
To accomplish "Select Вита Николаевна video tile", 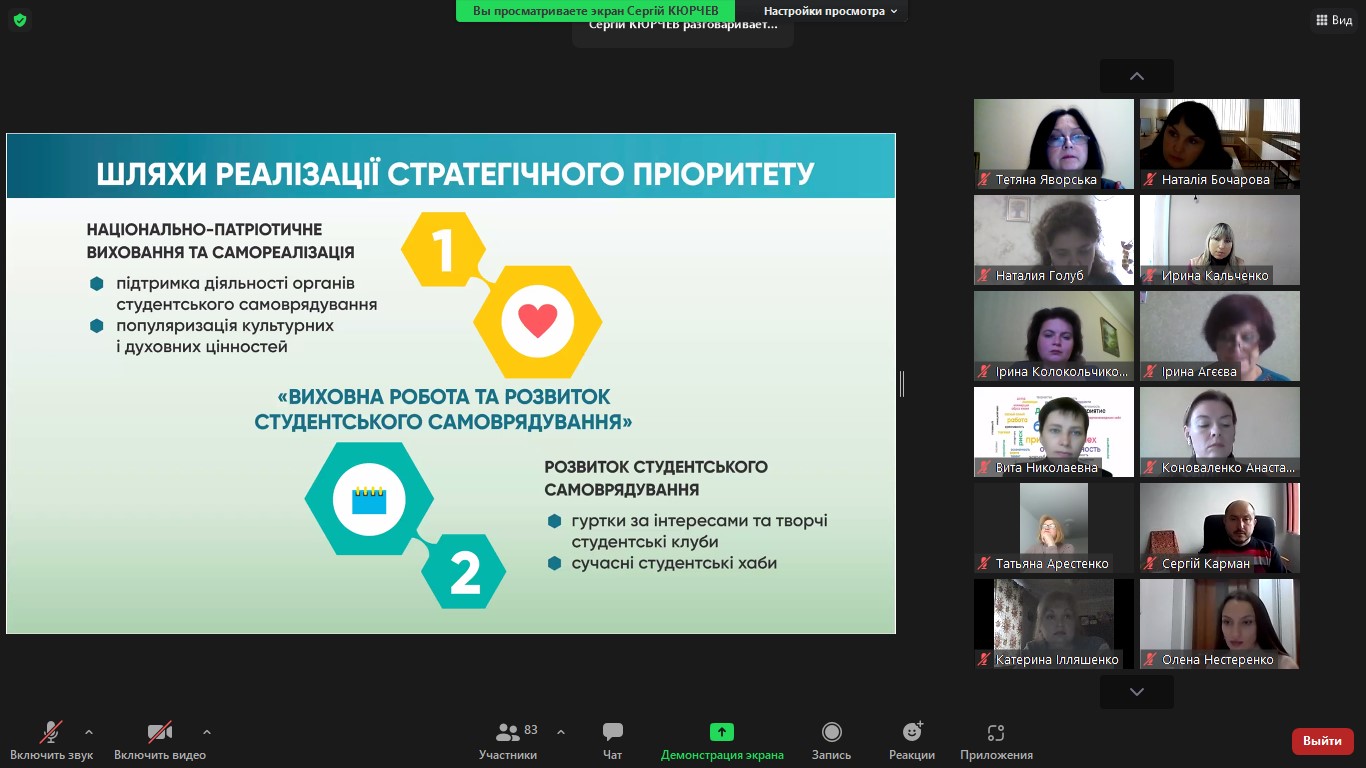I will click(x=1054, y=432).
